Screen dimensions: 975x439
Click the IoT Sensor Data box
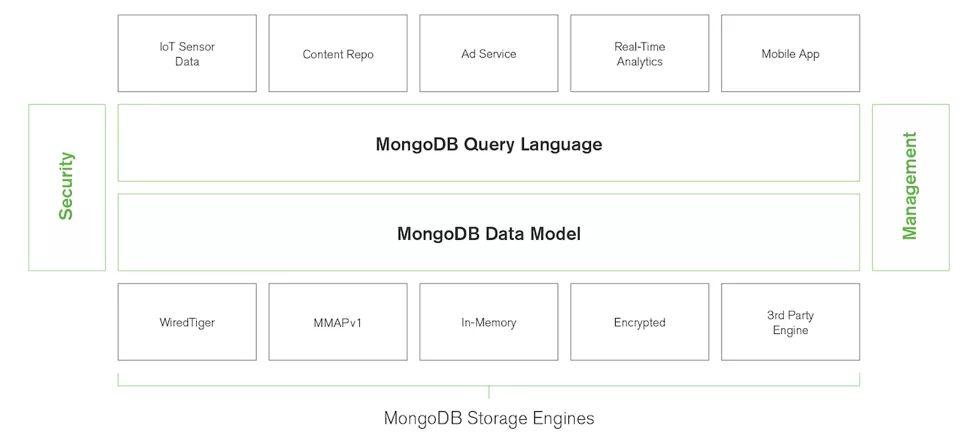pos(187,53)
